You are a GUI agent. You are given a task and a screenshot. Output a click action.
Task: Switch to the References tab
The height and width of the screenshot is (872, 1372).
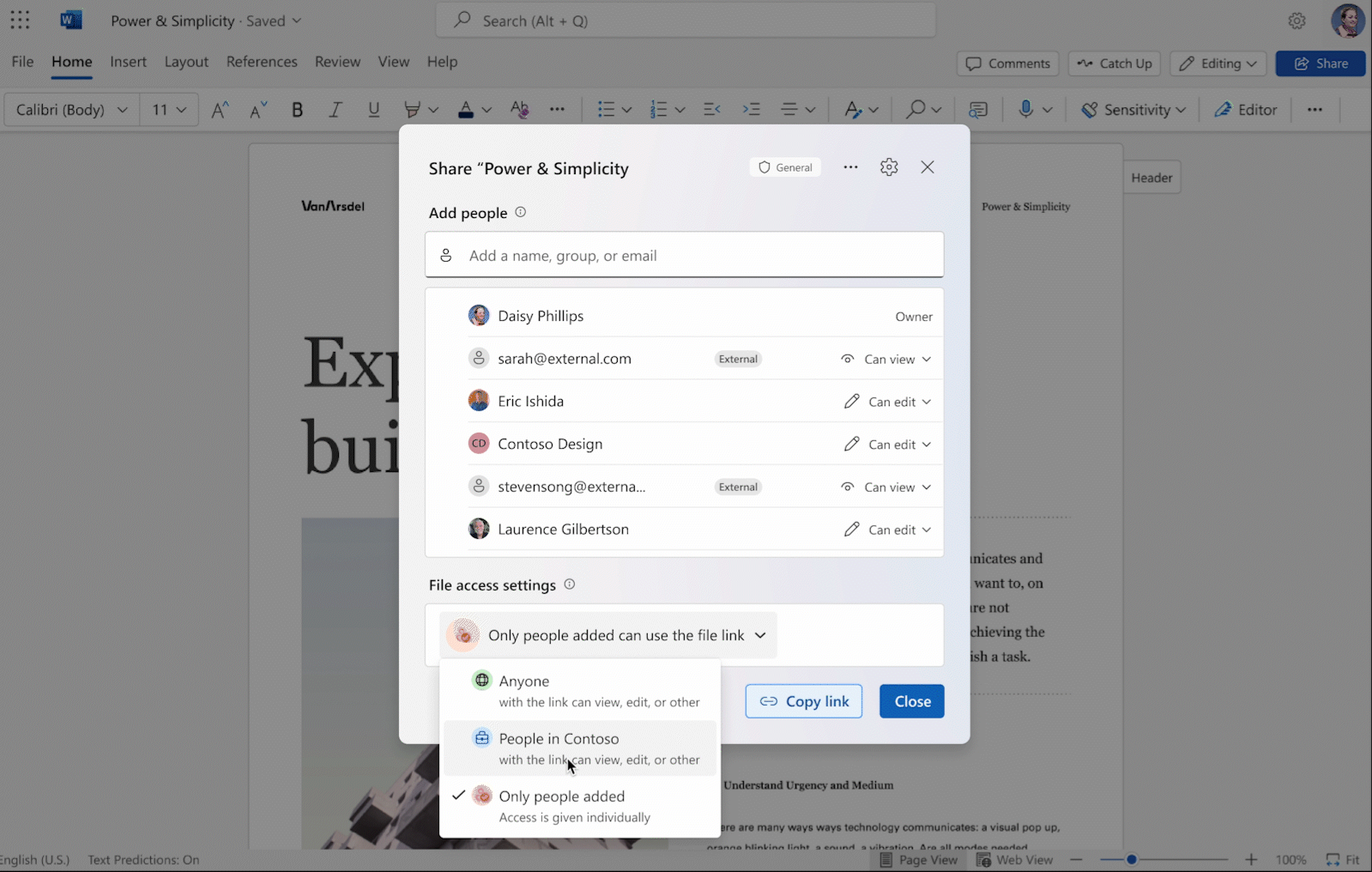[262, 62]
